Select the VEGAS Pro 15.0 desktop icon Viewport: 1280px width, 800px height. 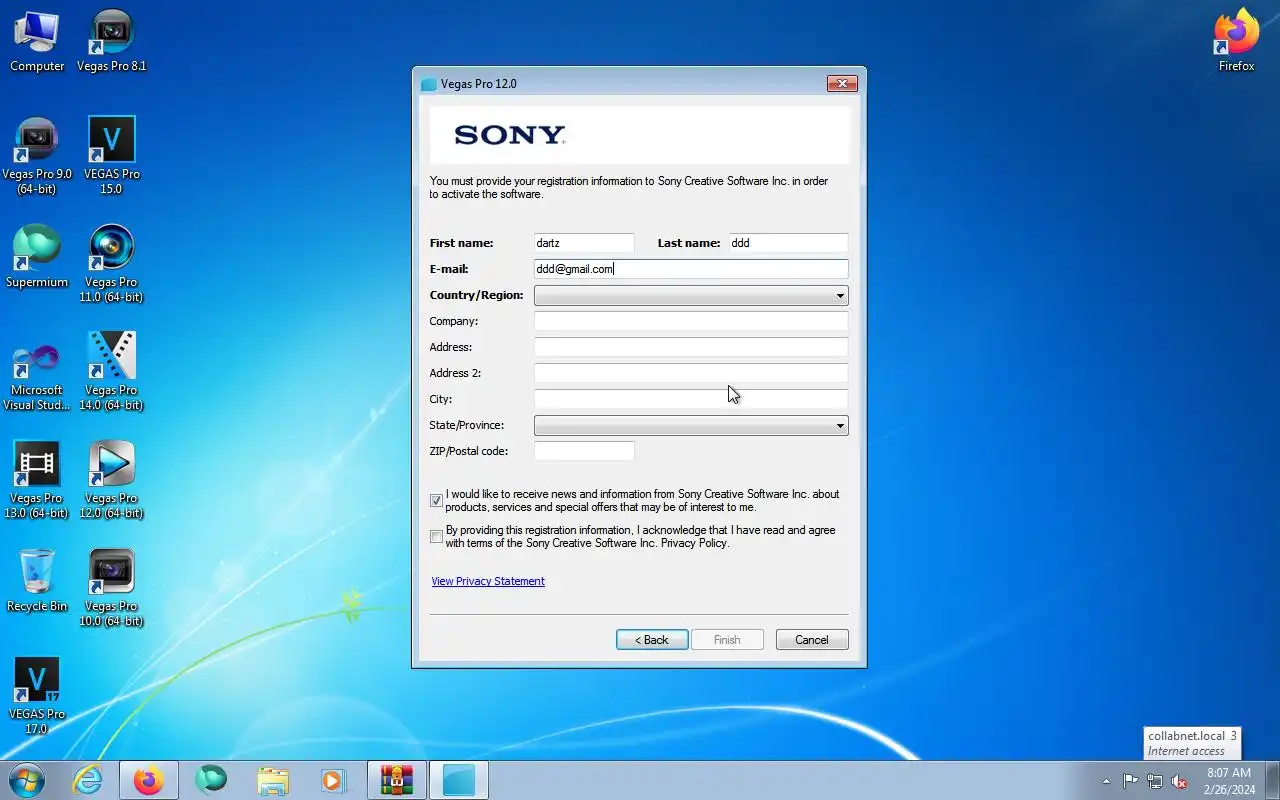(x=111, y=156)
